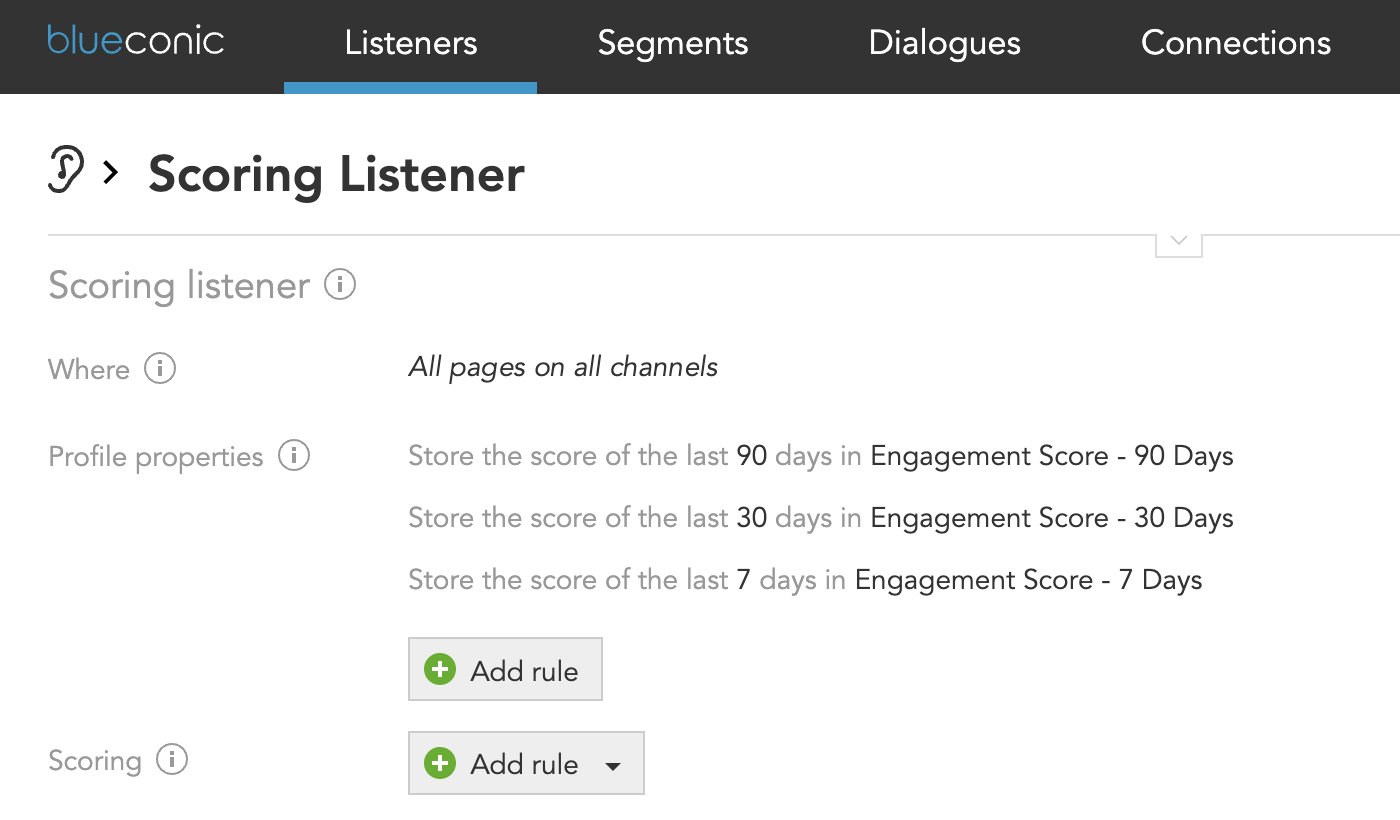Open Engagement Score - 7 Days property
The width and height of the screenshot is (1400, 820).
pos(1029,580)
